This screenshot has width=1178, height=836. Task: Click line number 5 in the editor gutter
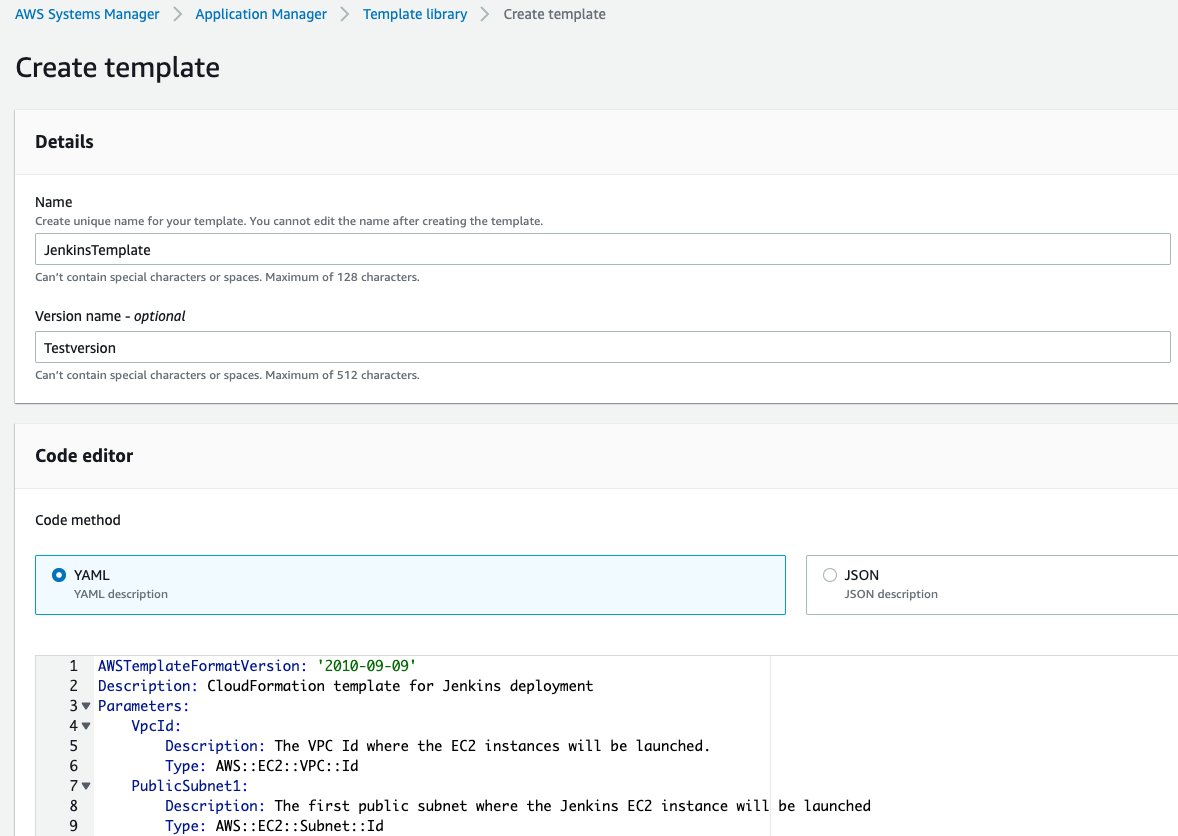tap(74, 745)
